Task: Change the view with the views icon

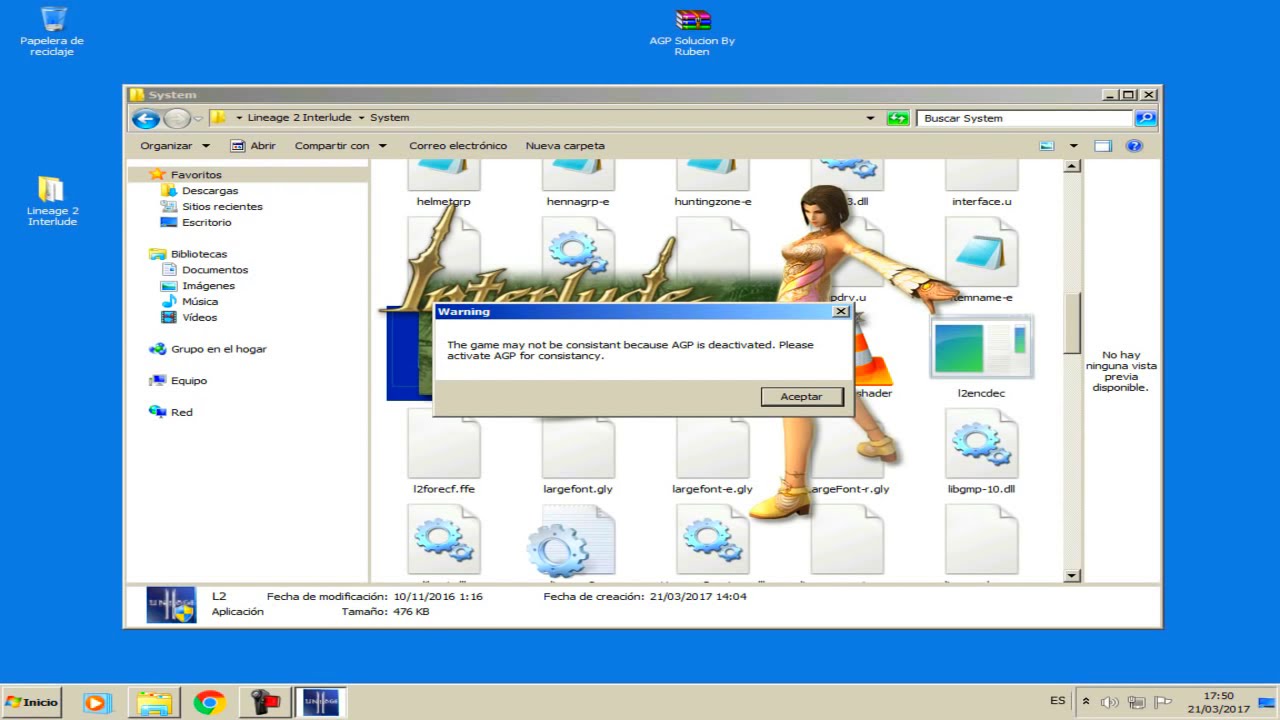Action: tap(1047, 146)
